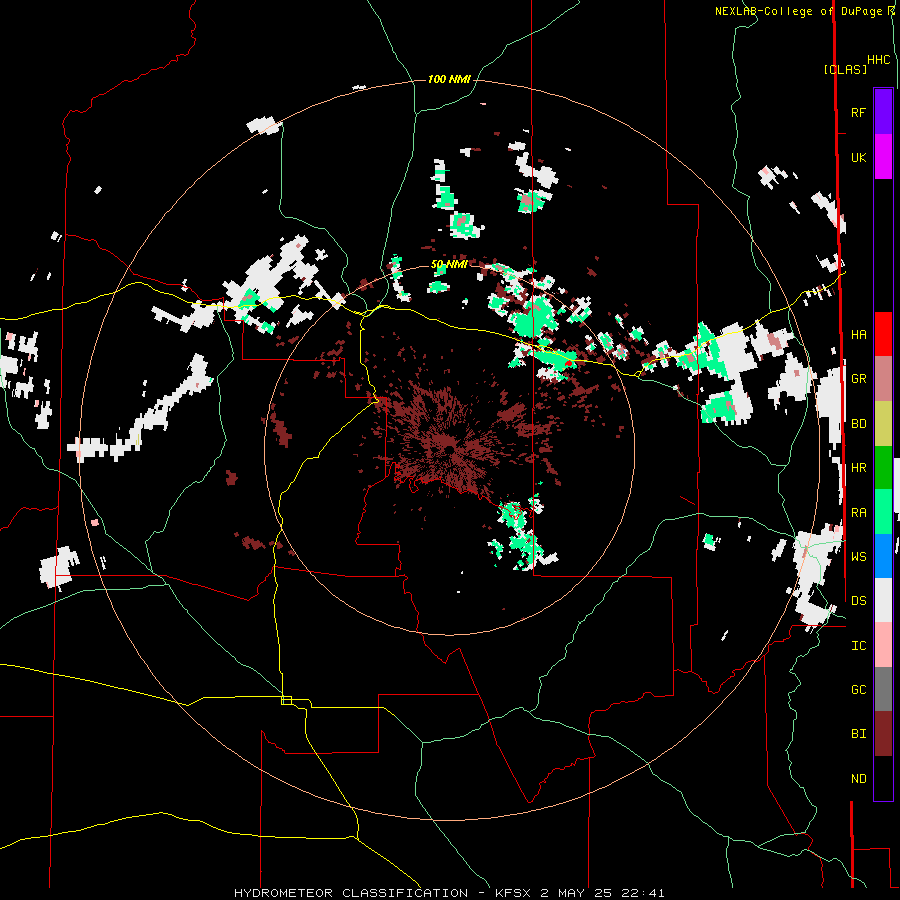Click the radar site center point
This screenshot has height=900, width=900.
pos(449,450)
